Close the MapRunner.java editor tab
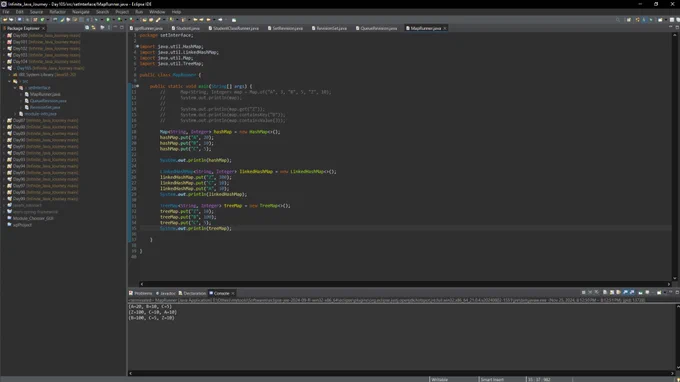The image size is (680, 382). 445,28
